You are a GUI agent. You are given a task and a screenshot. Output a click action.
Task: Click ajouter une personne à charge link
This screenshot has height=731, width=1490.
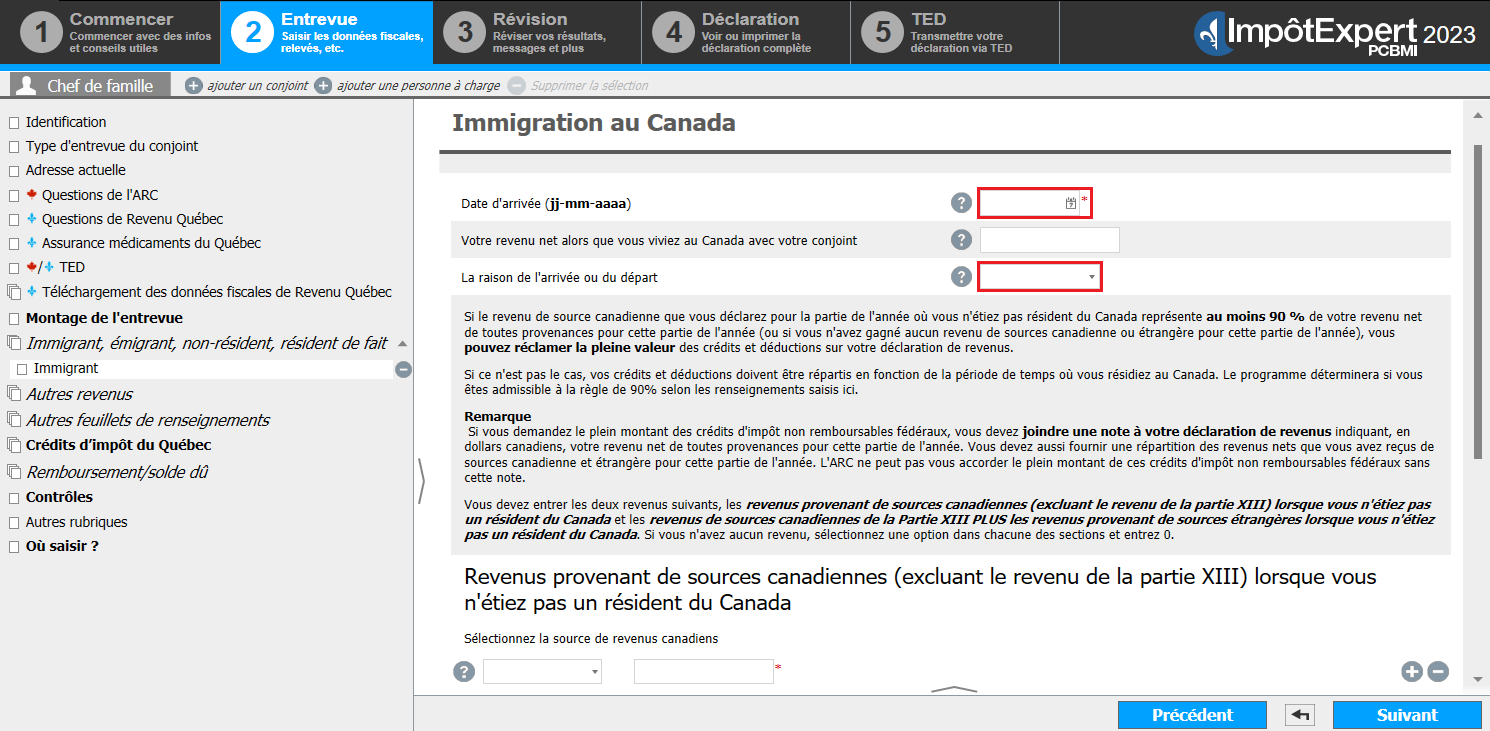418,86
